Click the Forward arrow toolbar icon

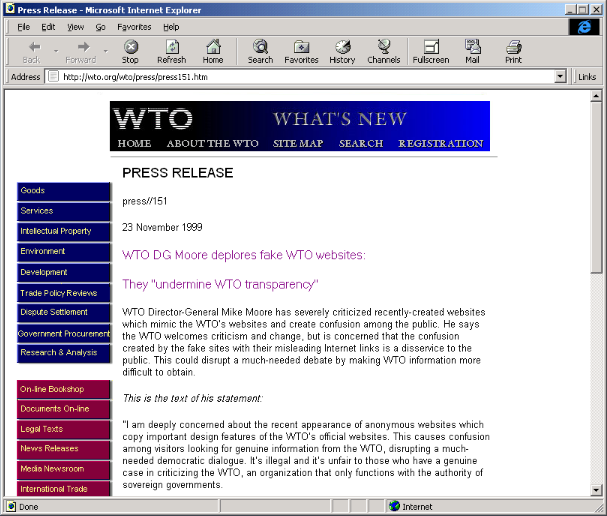(x=83, y=47)
